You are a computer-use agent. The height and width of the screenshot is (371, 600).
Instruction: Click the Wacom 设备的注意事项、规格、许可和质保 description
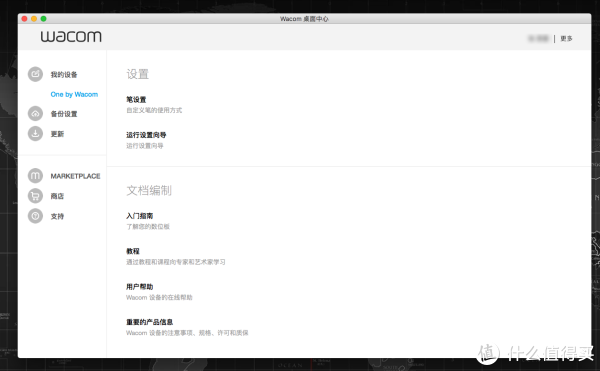(187, 333)
